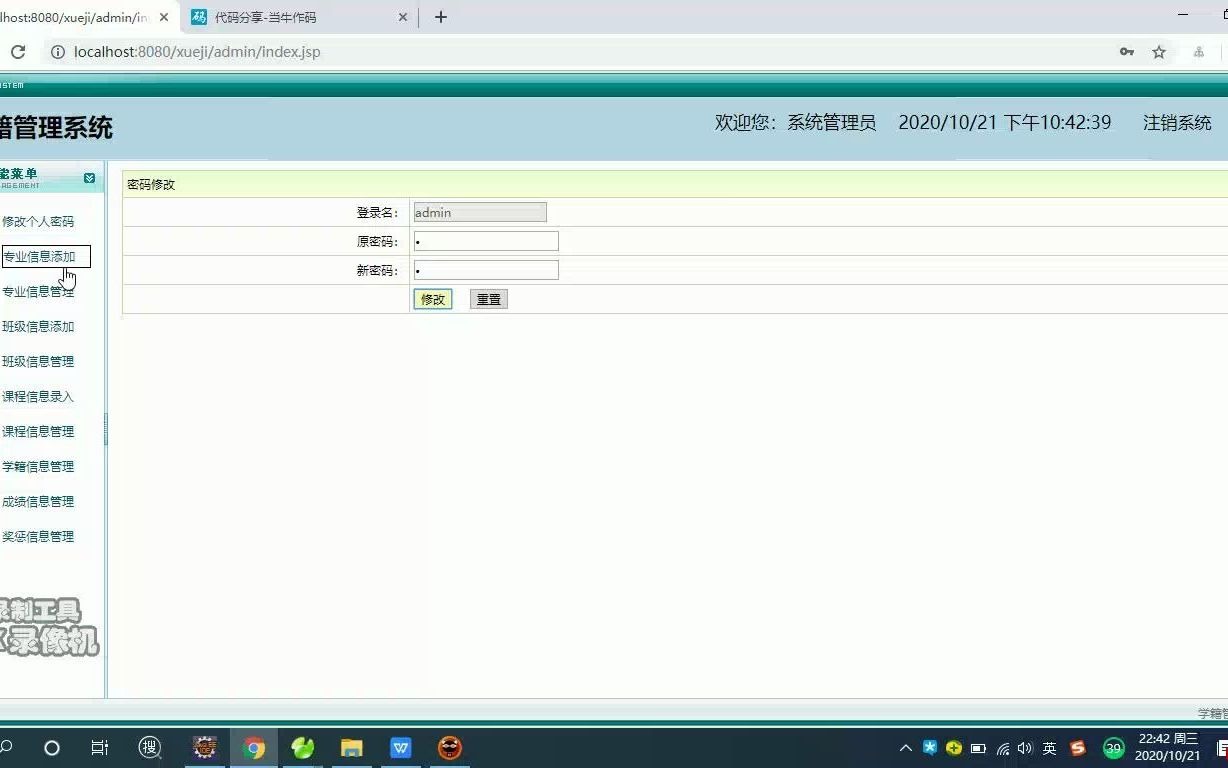1228x768 pixels.
Task: Switch input language via the 英 indicator
Action: (1049, 747)
